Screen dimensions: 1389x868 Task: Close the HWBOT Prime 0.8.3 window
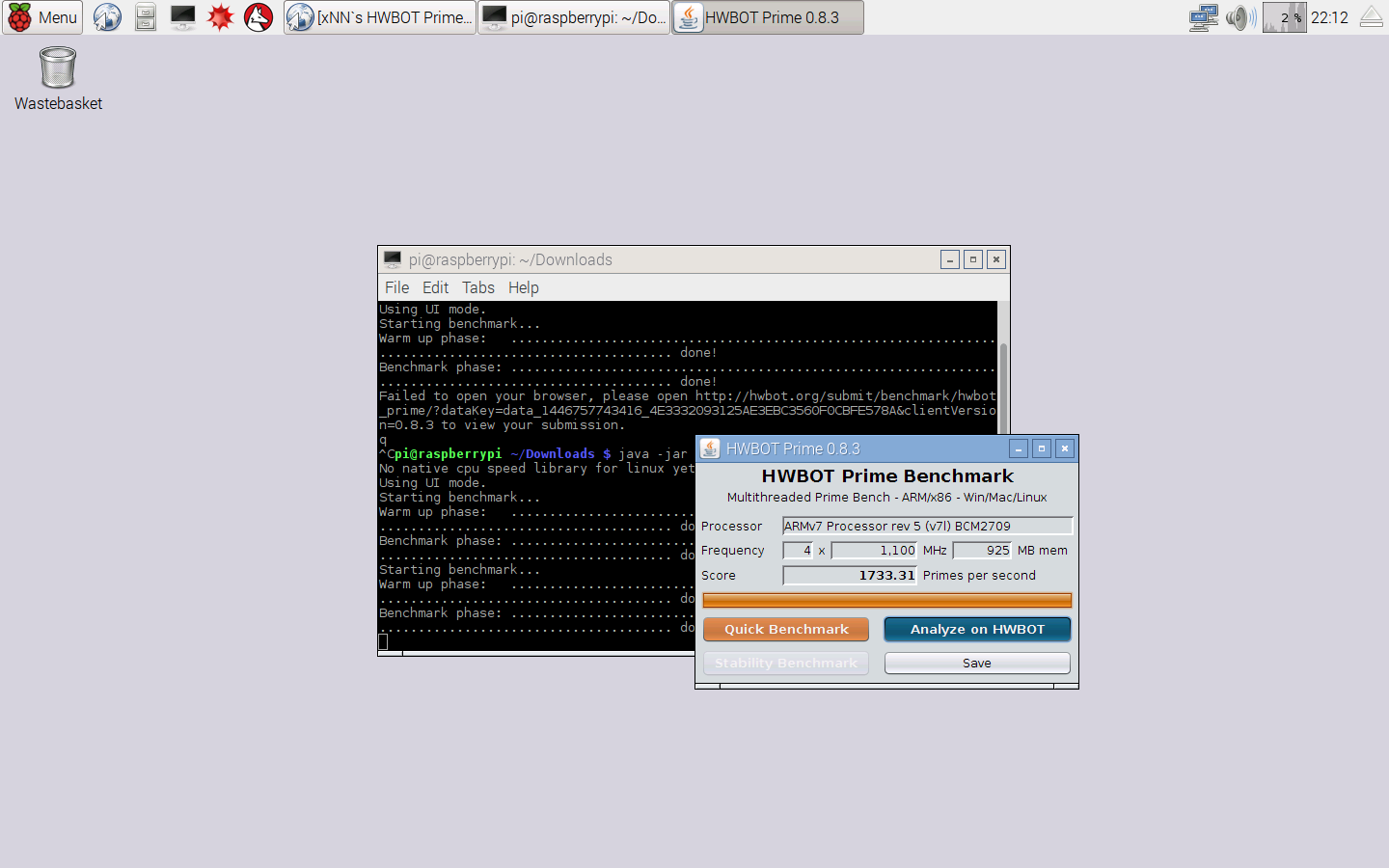[1065, 448]
